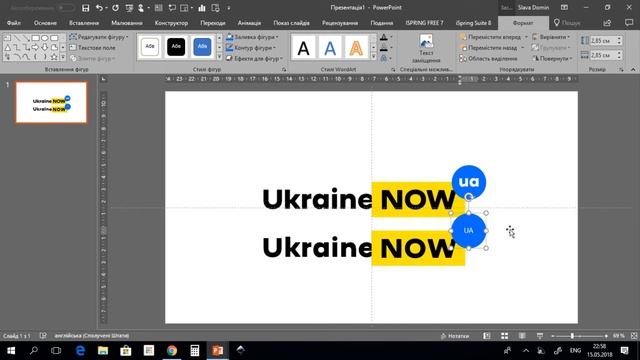Screen dimensions: 640x360
Task: Expand the shapes gallery More arrow
Action: coord(63,57)
